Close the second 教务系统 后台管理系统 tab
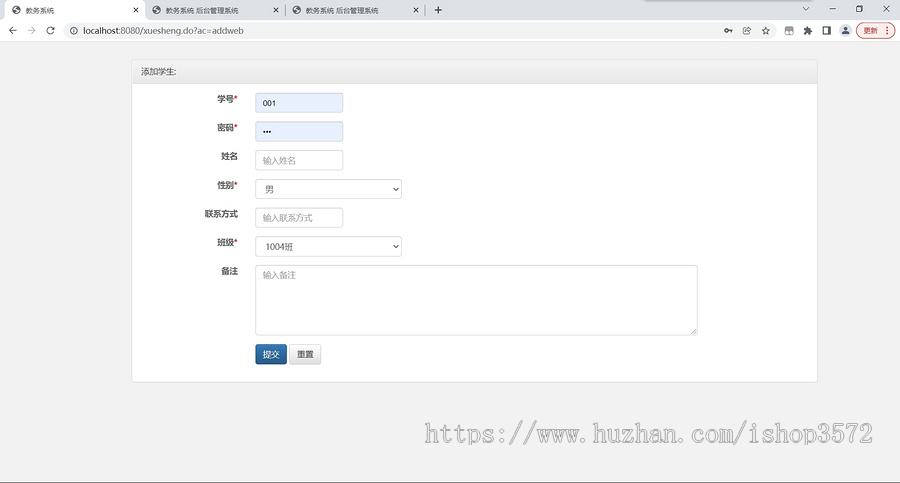Viewport: 900px width, 483px height. 276,10
